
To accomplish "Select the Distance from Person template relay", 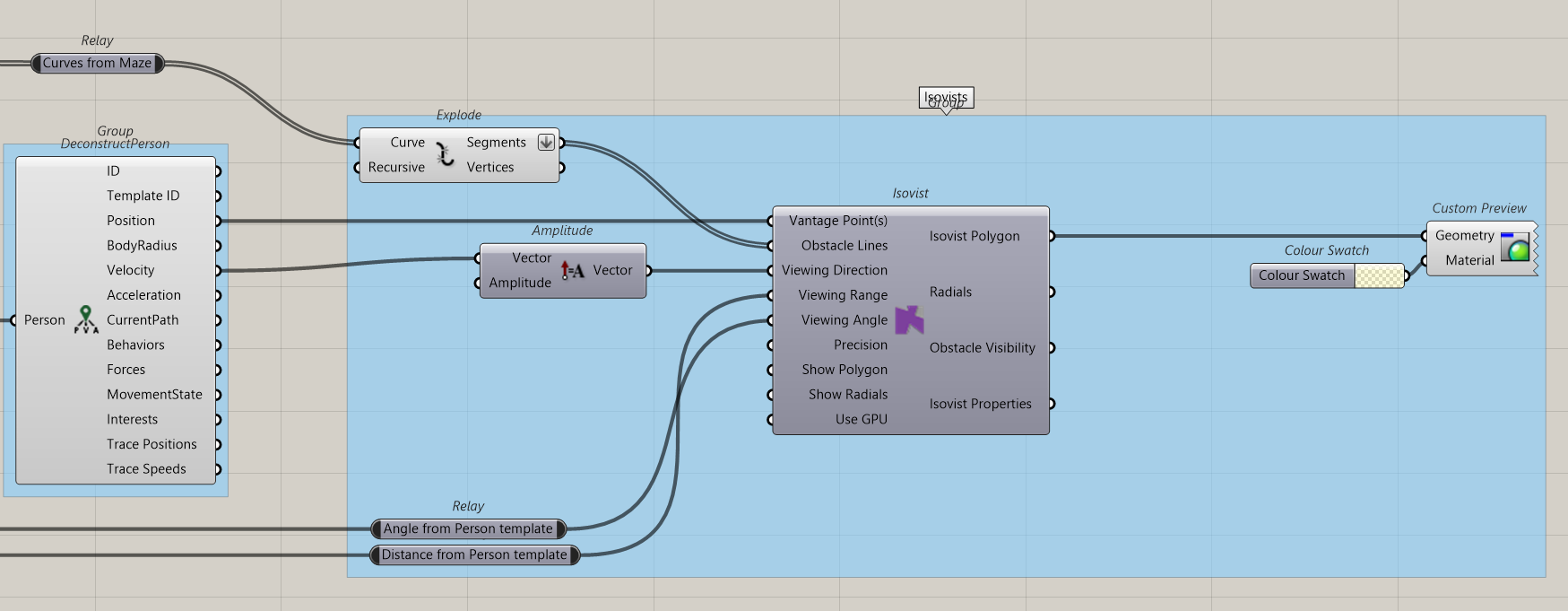I will pos(474,555).
